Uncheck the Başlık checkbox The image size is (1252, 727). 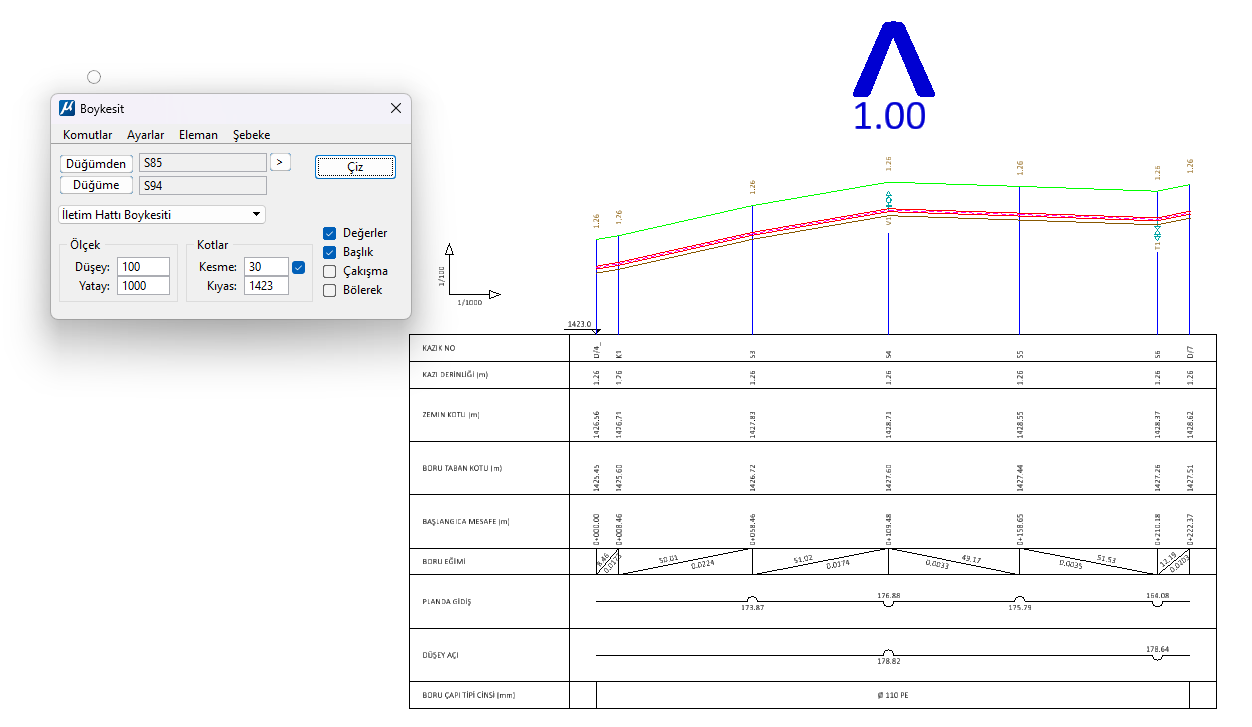(330, 252)
